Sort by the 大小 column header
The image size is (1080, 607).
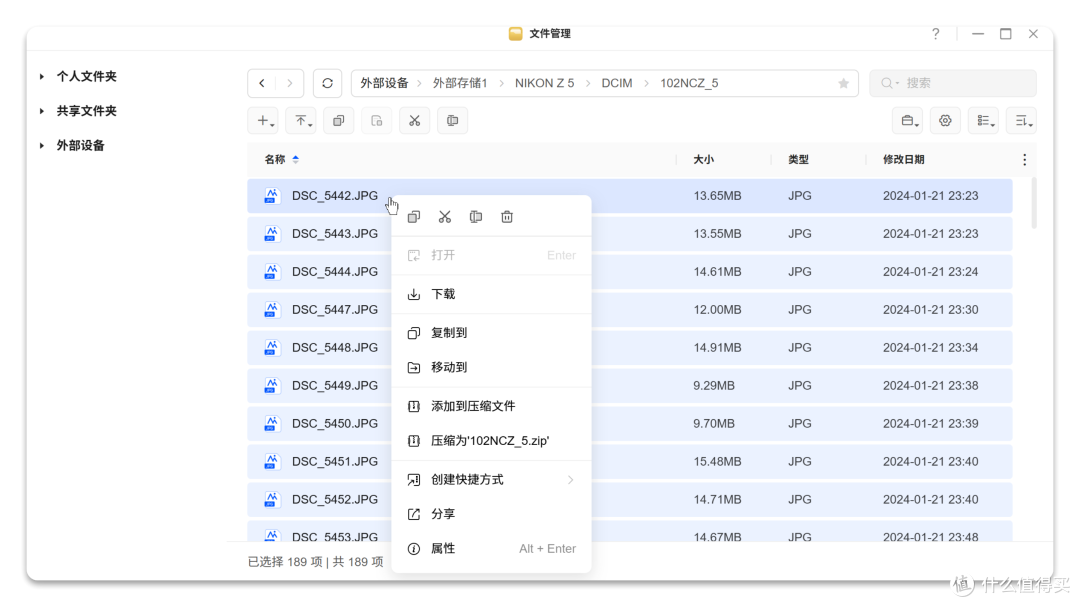coord(703,160)
